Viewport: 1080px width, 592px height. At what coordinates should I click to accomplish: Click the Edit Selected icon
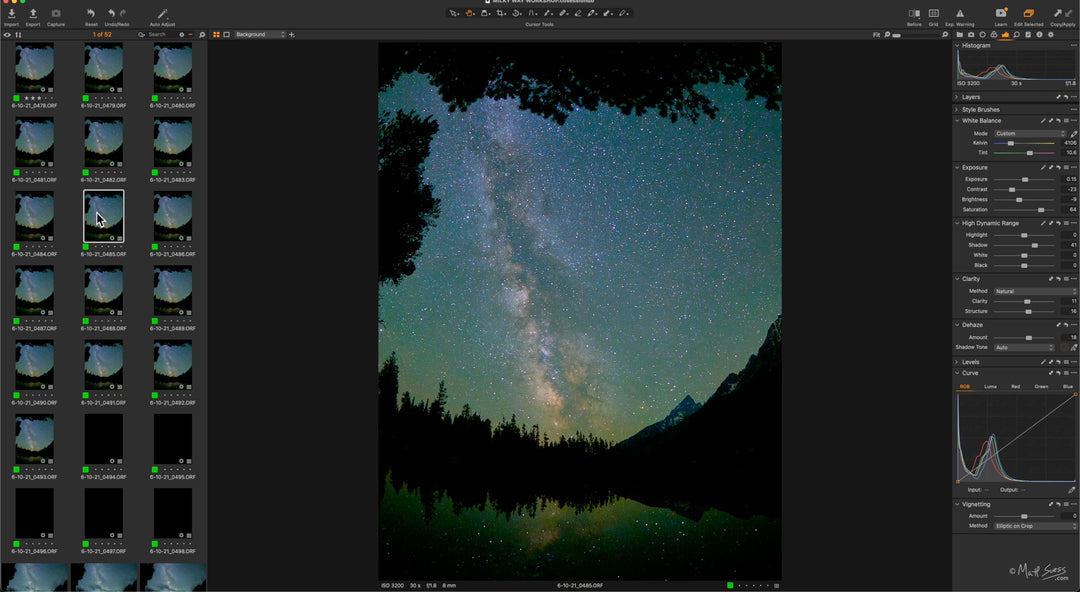(x=1028, y=14)
